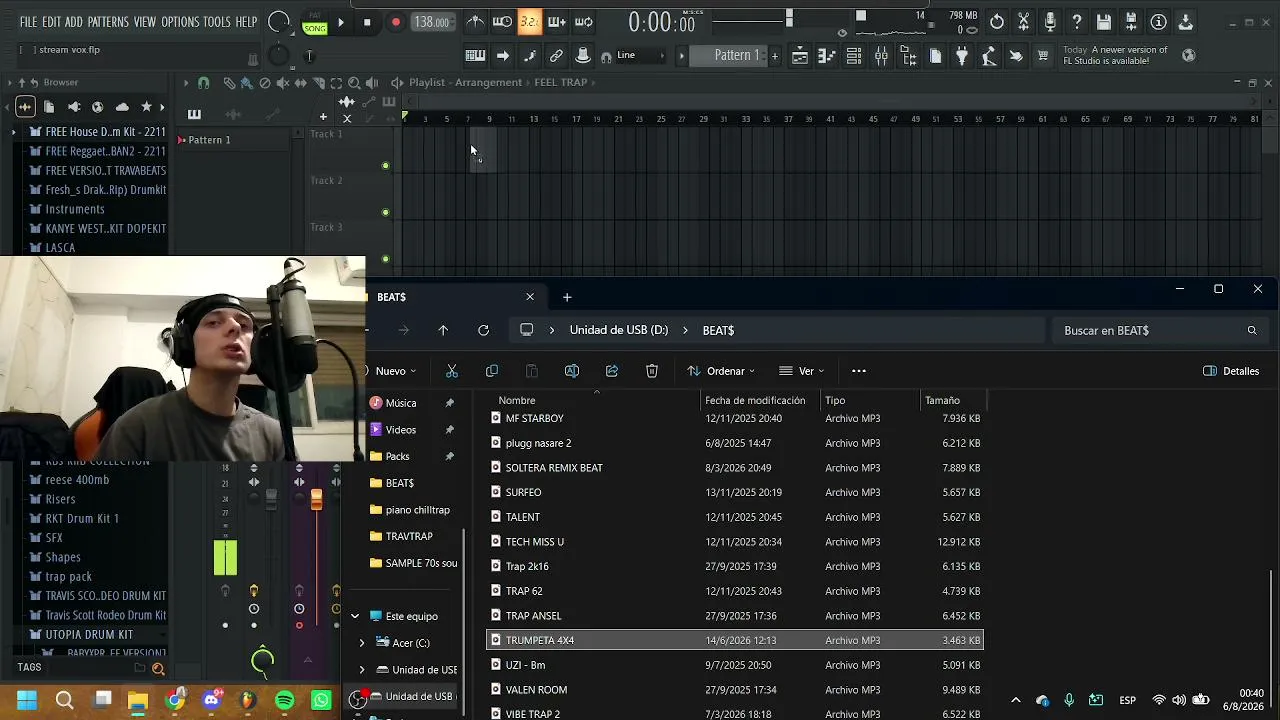The image size is (1280, 720).
Task: Refresh the BEAT$ folder in File Explorer
Action: (x=484, y=330)
